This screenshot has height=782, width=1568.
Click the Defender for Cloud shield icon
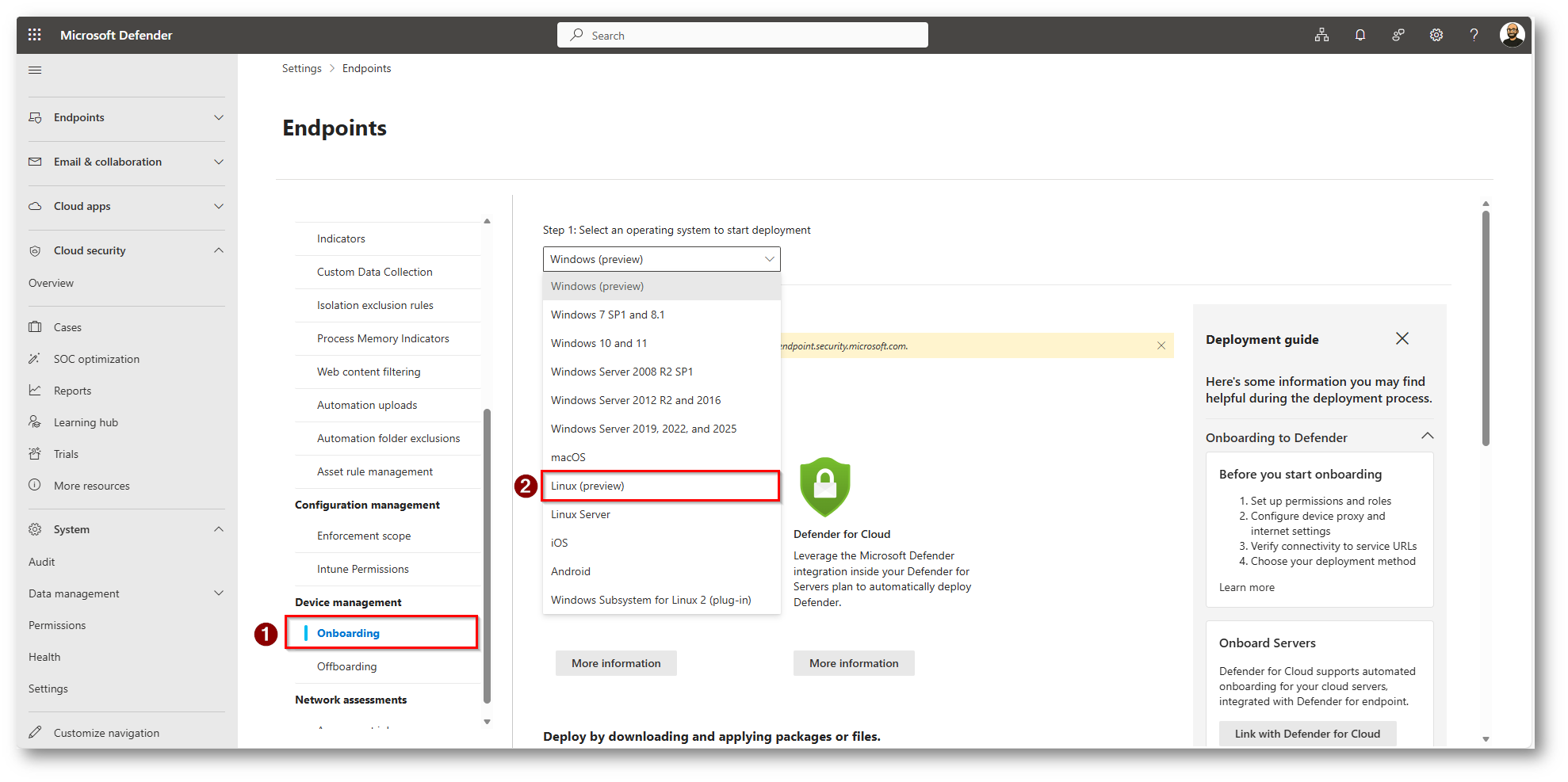(824, 486)
